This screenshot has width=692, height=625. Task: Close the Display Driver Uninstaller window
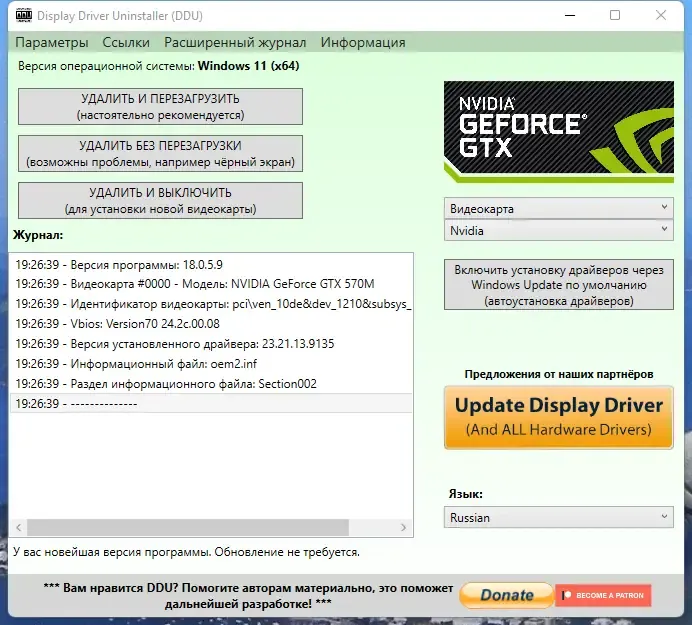tap(661, 15)
